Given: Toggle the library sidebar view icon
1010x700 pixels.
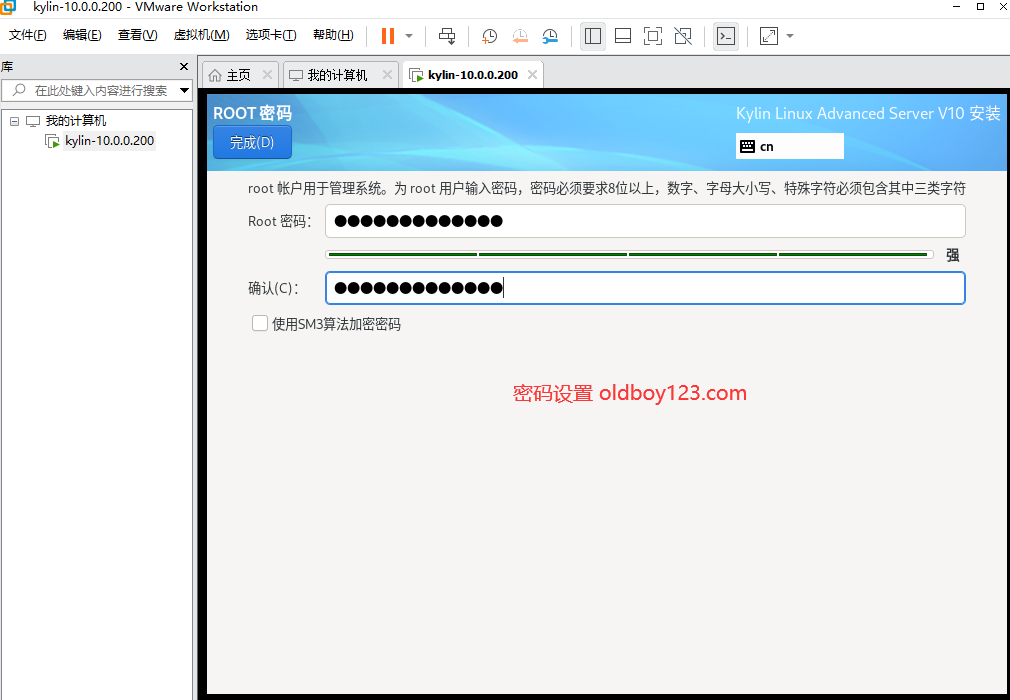Looking at the screenshot, I should coord(593,36).
